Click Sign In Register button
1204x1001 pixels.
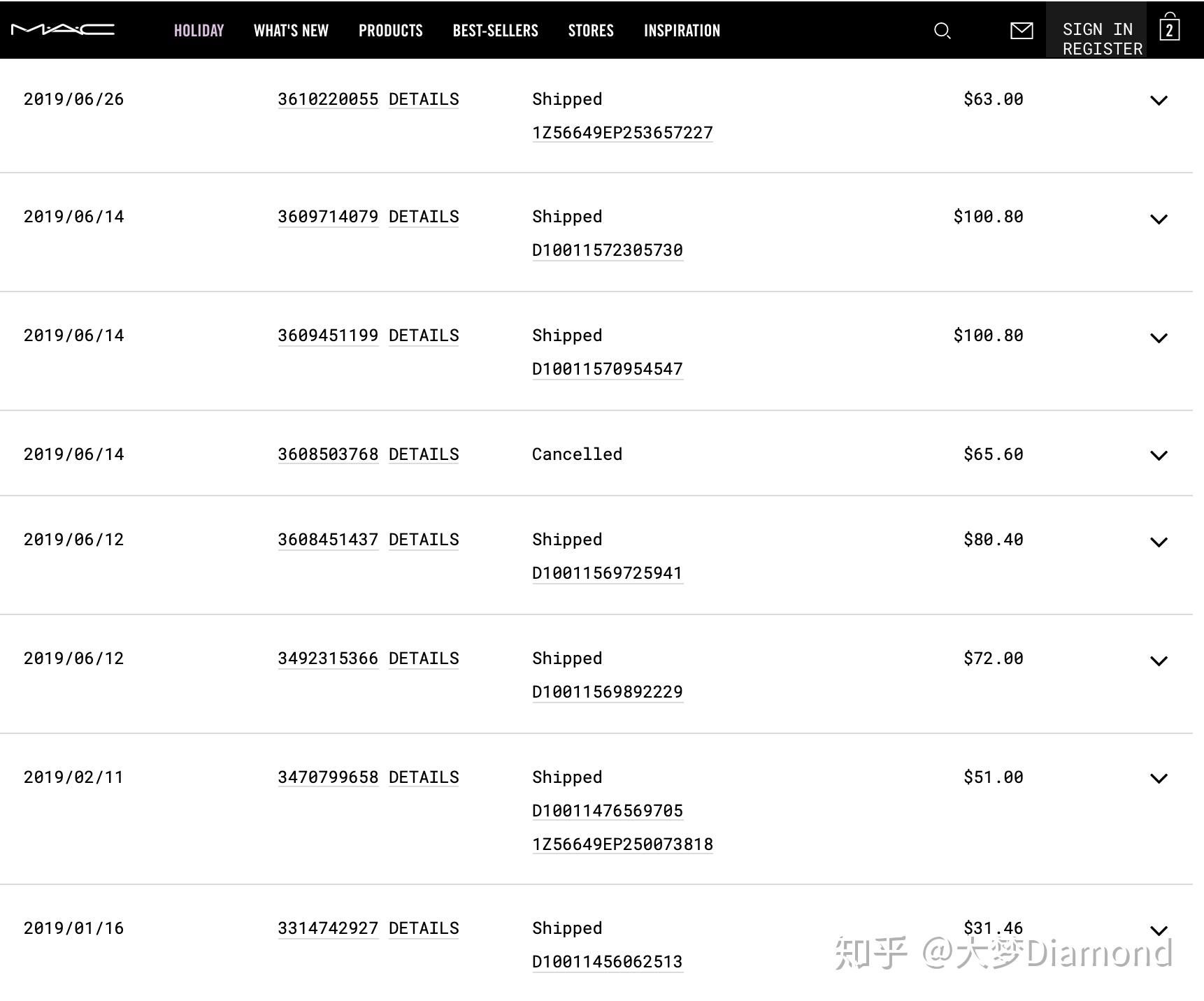[x=1096, y=31]
